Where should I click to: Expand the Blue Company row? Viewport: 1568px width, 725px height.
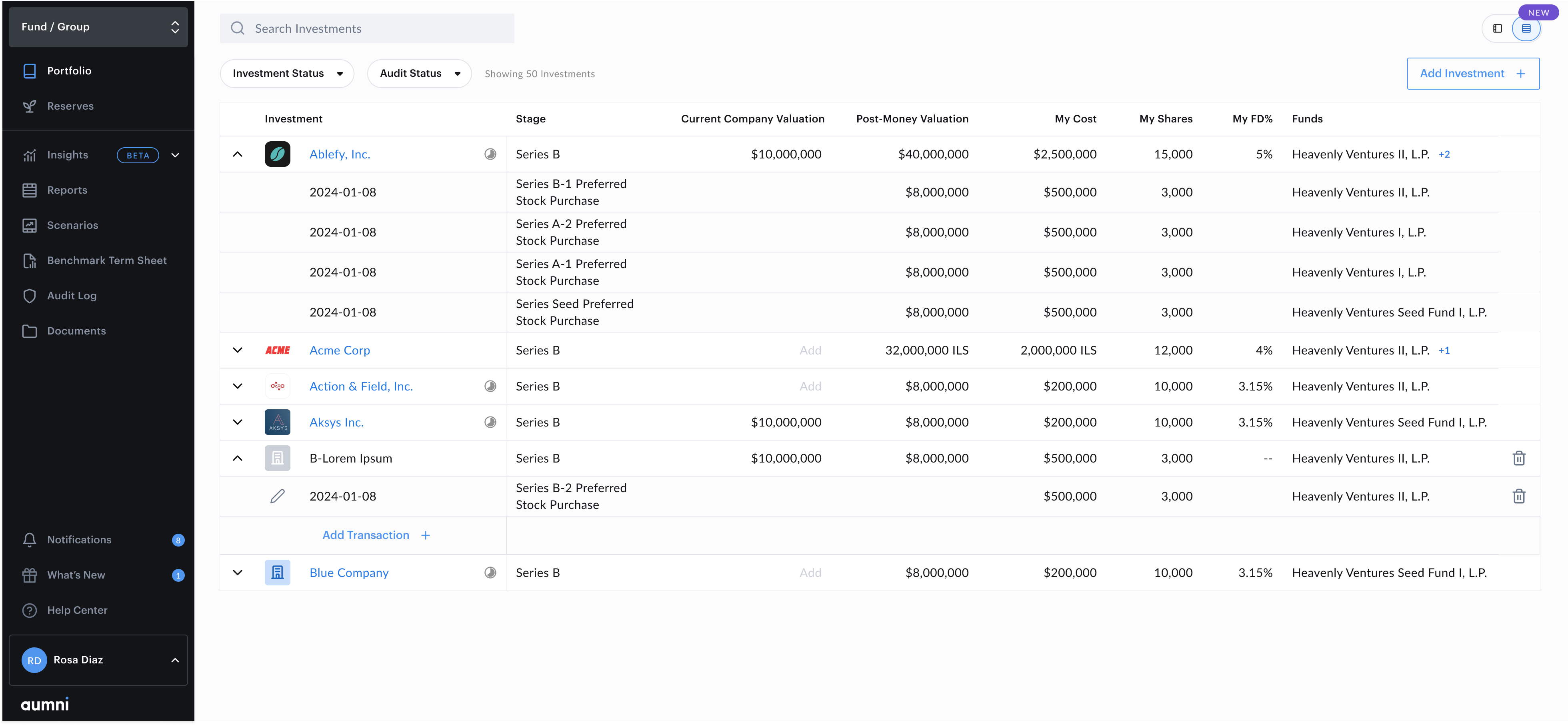pyautogui.click(x=237, y=573)
